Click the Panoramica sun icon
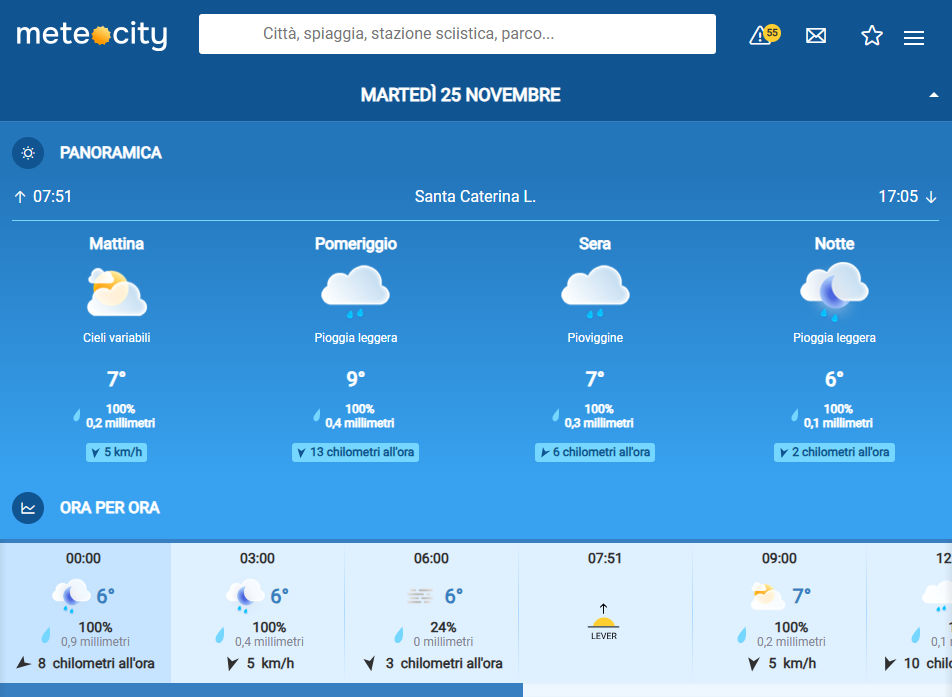This screenshot has width=952, height=697. (28, 153)
